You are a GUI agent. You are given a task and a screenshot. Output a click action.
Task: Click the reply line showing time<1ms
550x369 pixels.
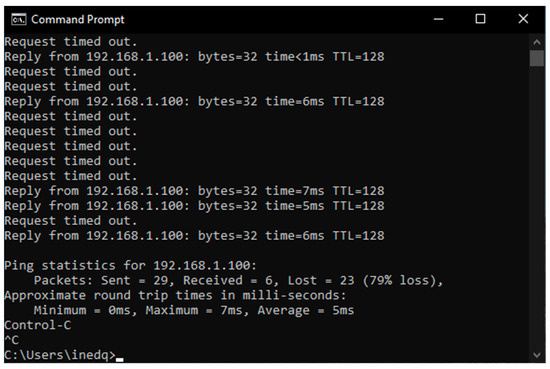194,56
